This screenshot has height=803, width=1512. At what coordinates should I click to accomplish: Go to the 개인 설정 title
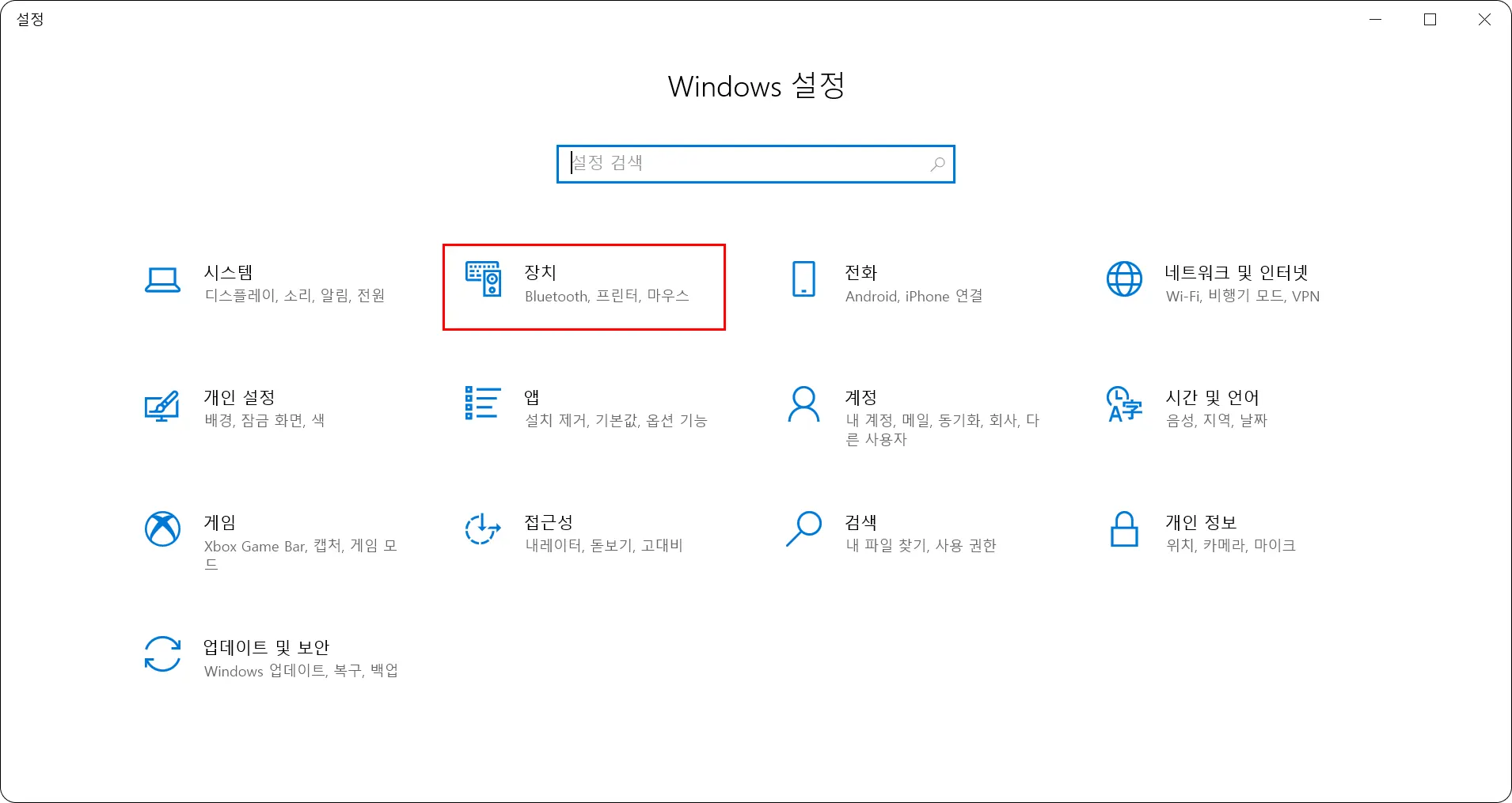point(240,397)
